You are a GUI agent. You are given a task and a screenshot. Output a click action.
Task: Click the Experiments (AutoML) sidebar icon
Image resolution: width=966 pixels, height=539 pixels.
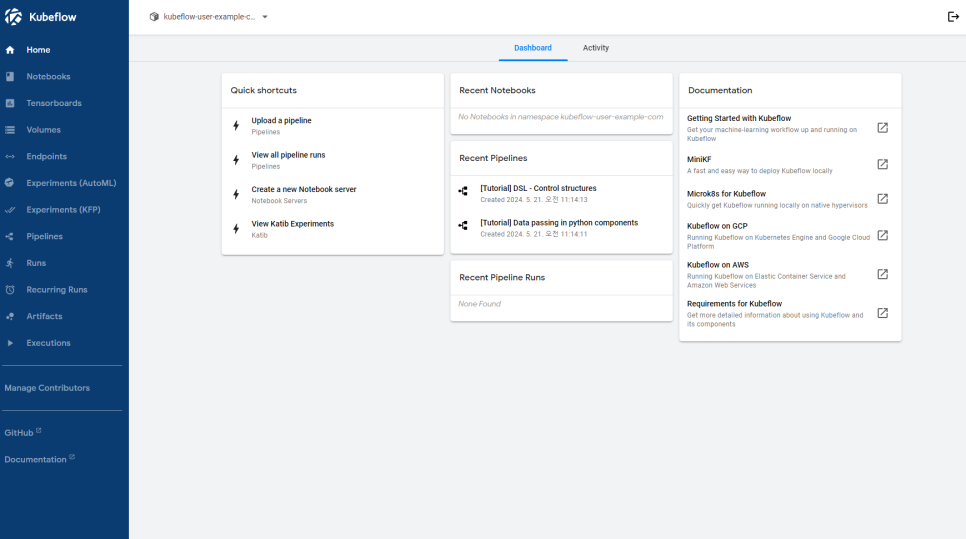(x=10, y=183)
